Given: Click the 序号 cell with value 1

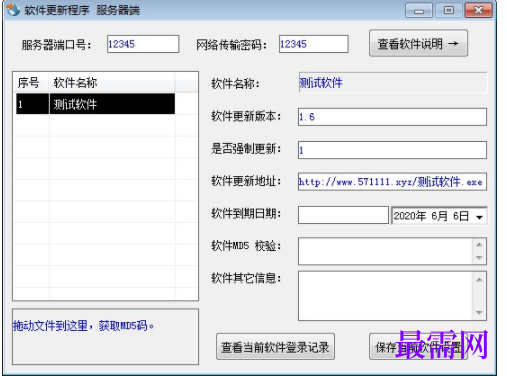Looking at the screenshot, I should [32, 104].
